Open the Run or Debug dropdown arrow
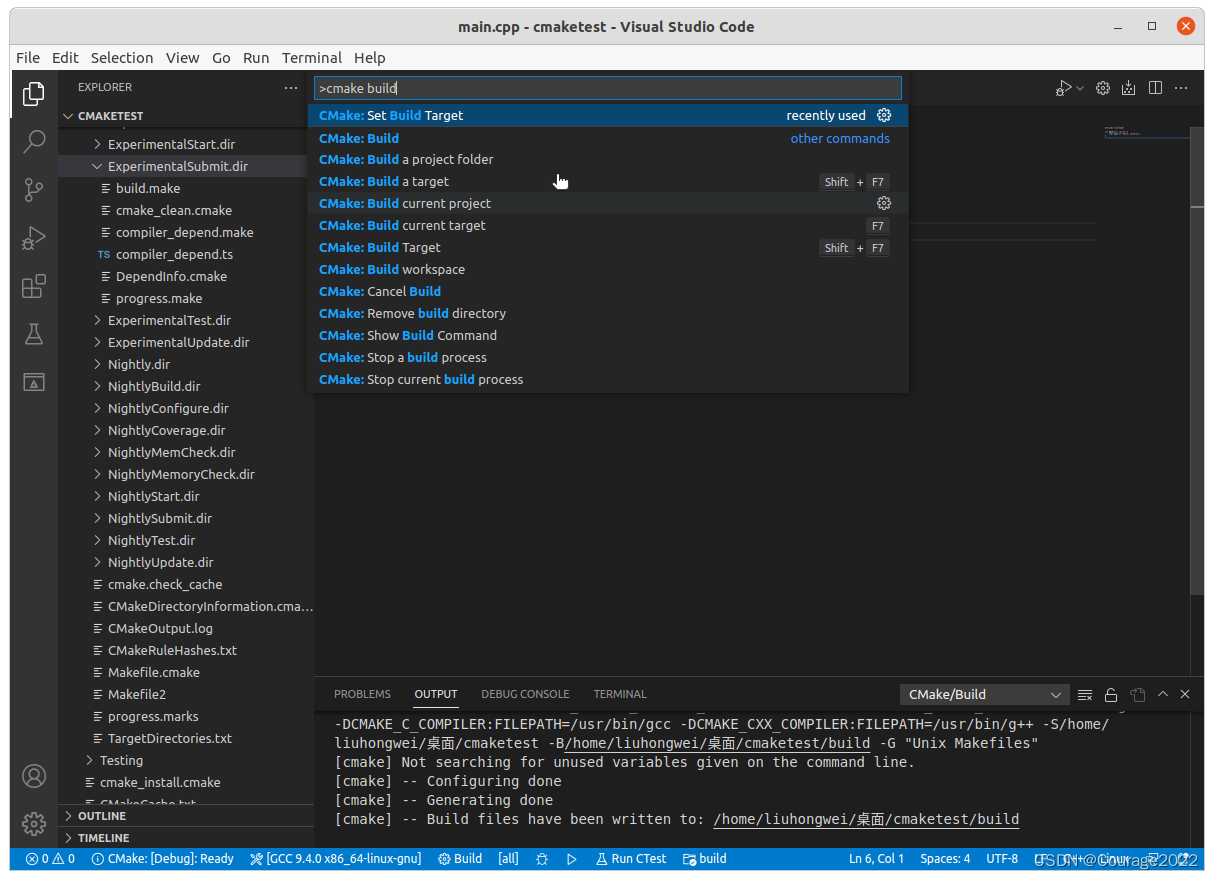Screen dimensions: 1214x880 pos(1080,88)
